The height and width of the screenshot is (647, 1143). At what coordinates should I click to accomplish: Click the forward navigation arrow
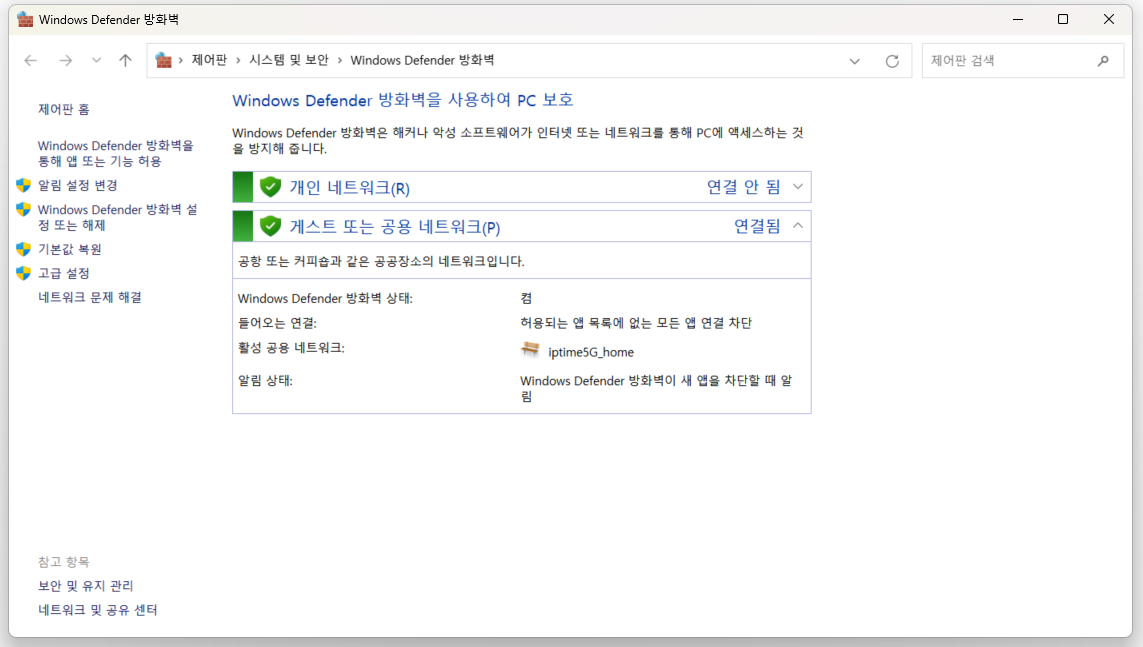point(66,60)
